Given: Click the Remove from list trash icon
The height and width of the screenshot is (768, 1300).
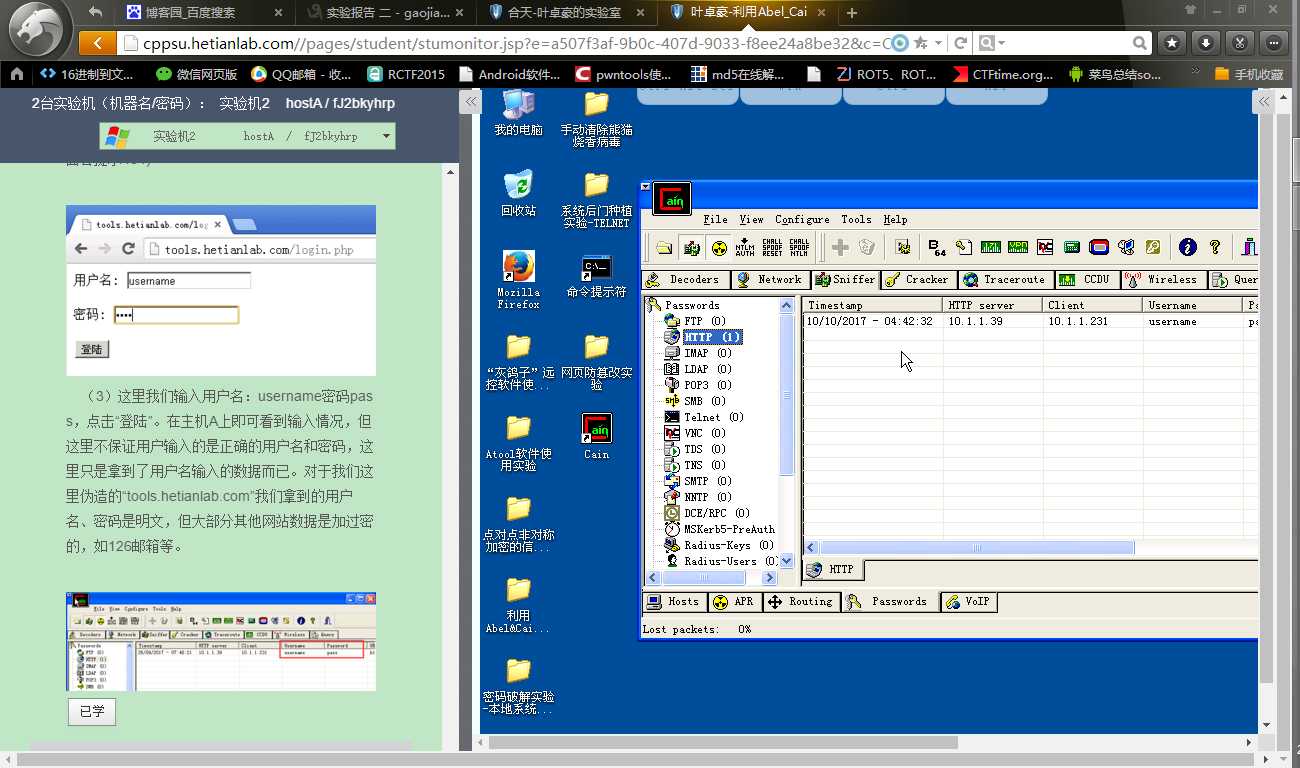Looking at the screenshot, I should click(867, 247).
